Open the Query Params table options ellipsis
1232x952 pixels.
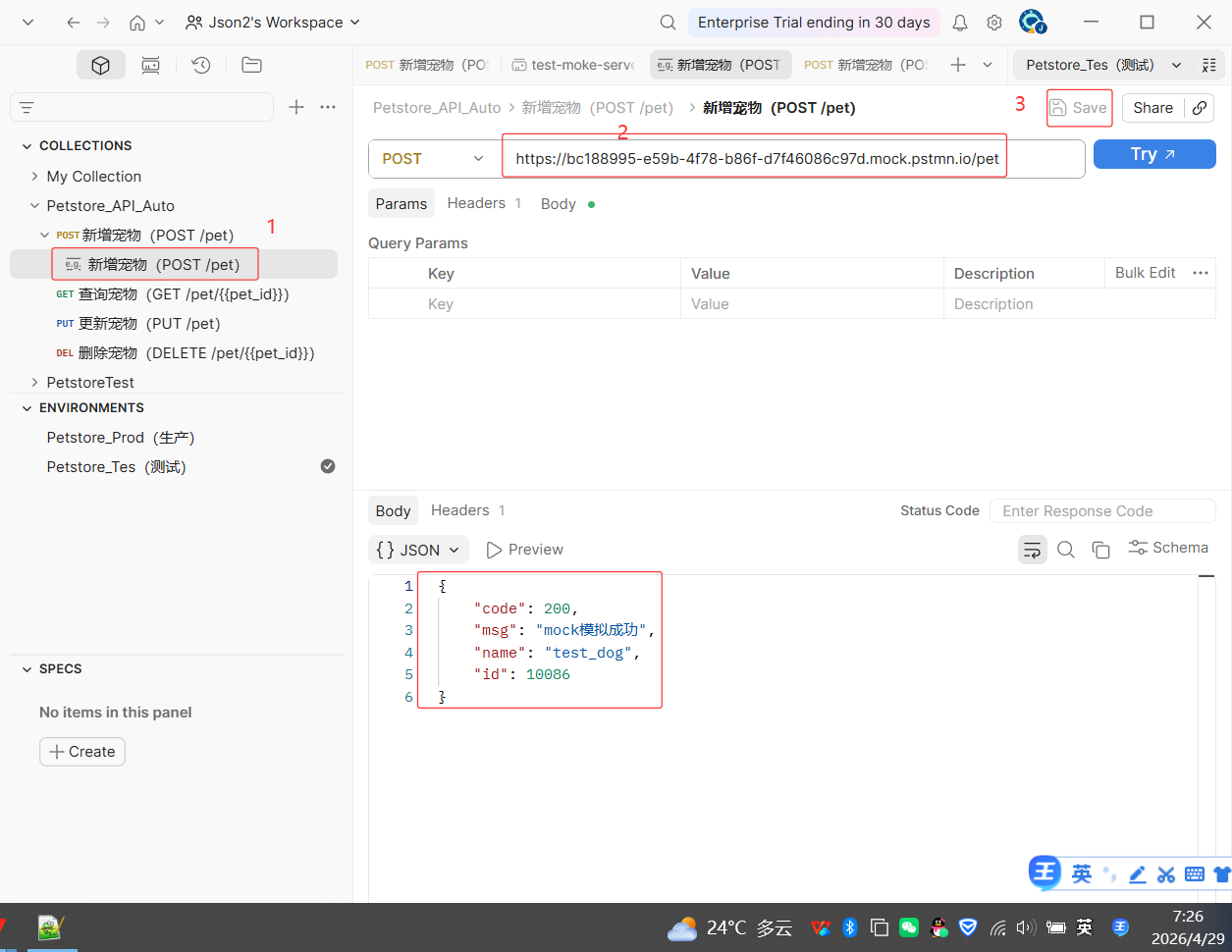click(1200, 273)
